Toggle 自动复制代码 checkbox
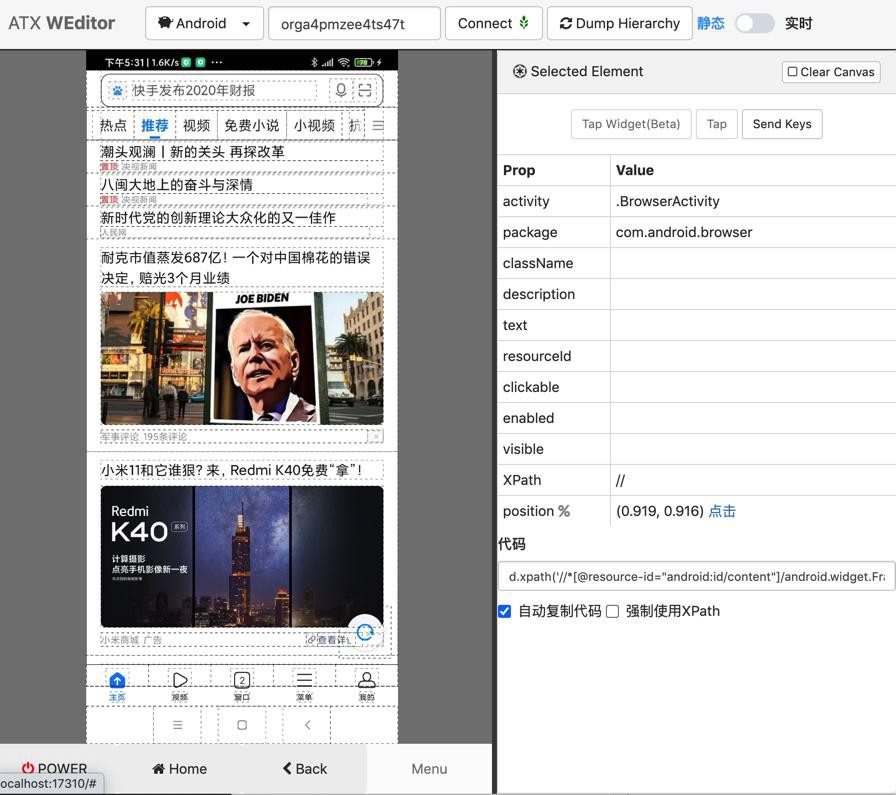The width and height of the screenshot is (896, 795). (x=505, y=612)
